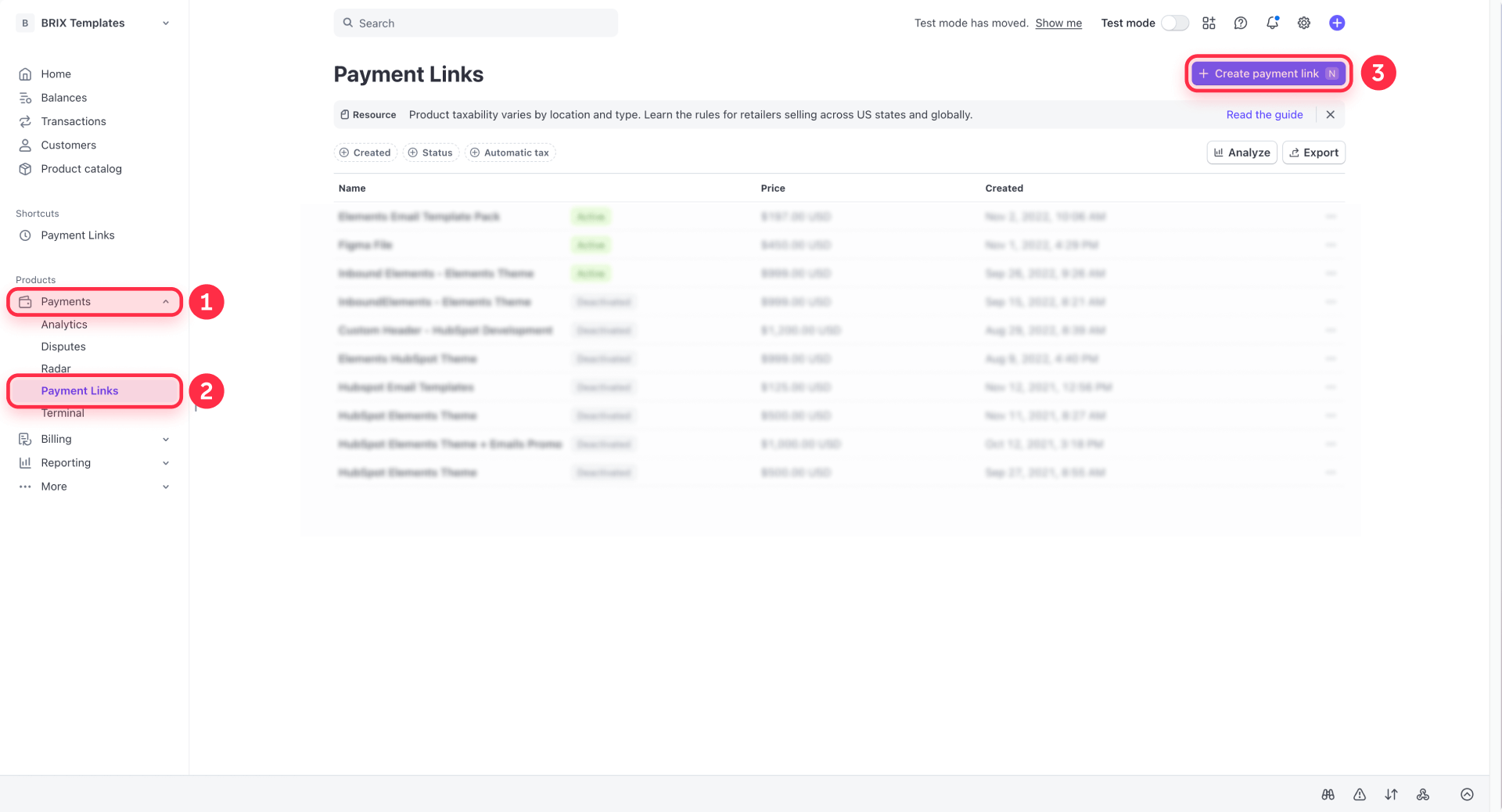Add the Automatic tax filter
This screenshot has width=1502, height=812.
click(509, 153)
